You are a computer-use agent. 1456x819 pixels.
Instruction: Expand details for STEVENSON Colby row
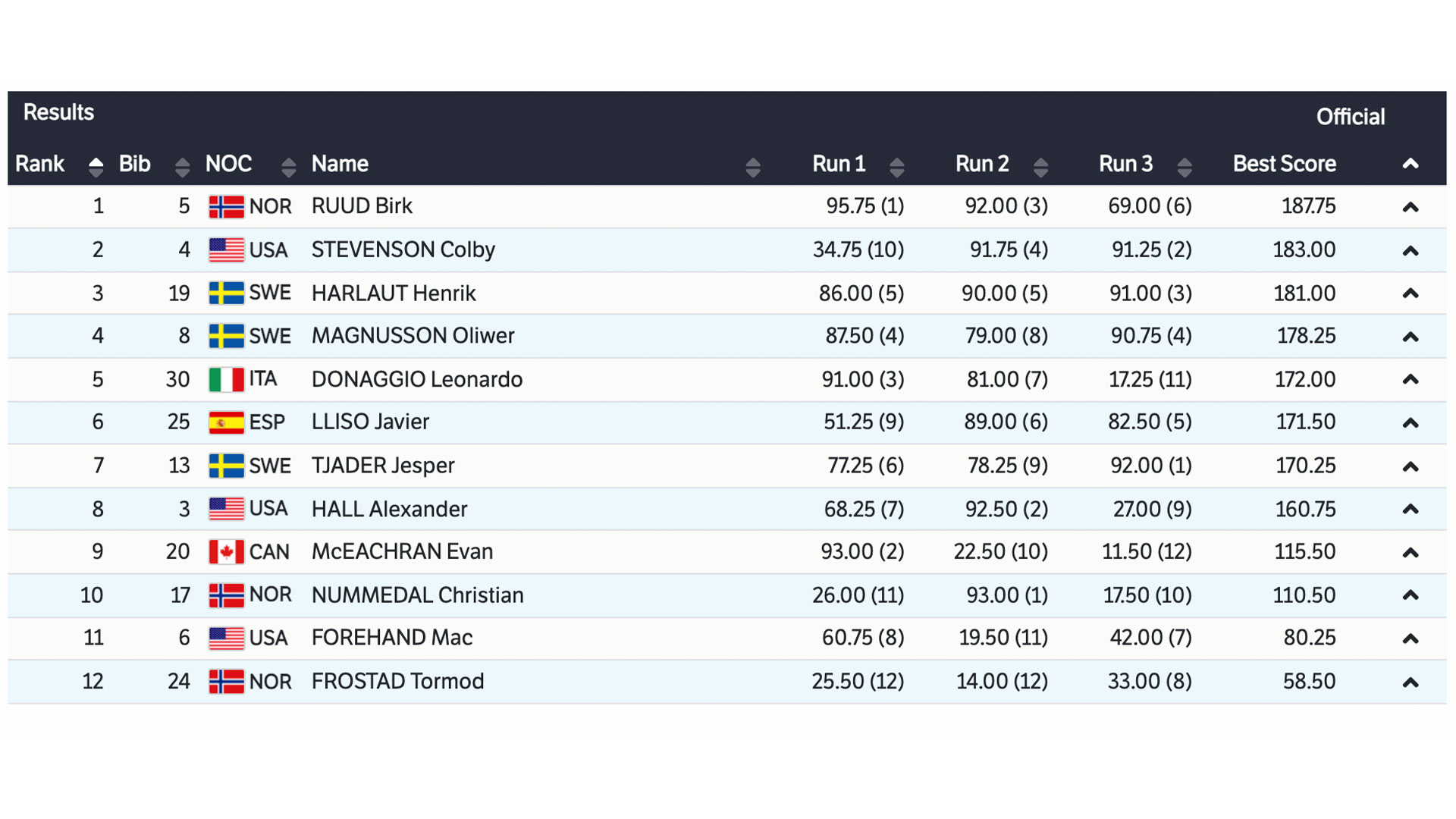click(x=1410, y=250)
